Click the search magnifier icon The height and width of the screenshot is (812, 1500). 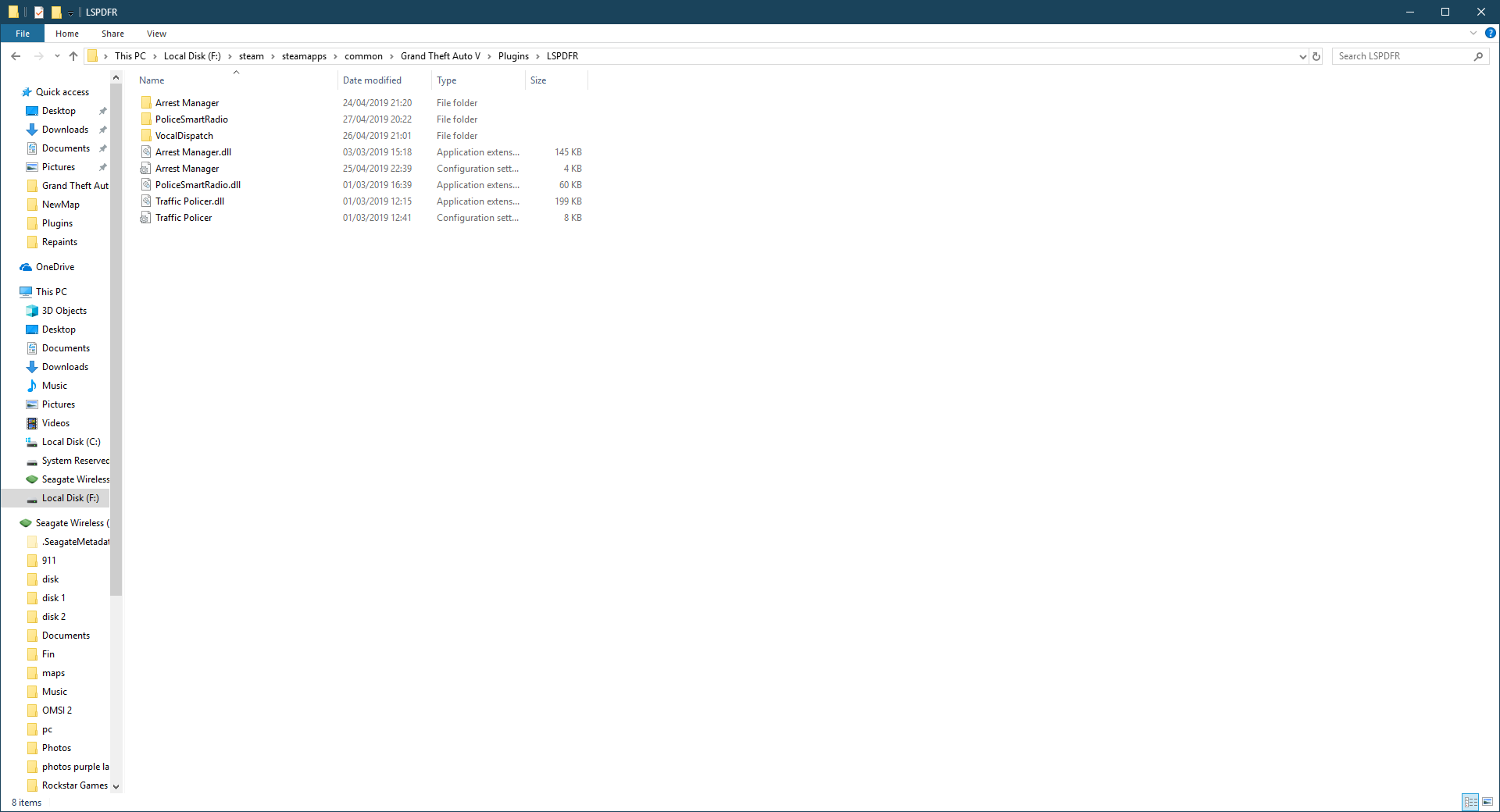tap(1478, 56)
